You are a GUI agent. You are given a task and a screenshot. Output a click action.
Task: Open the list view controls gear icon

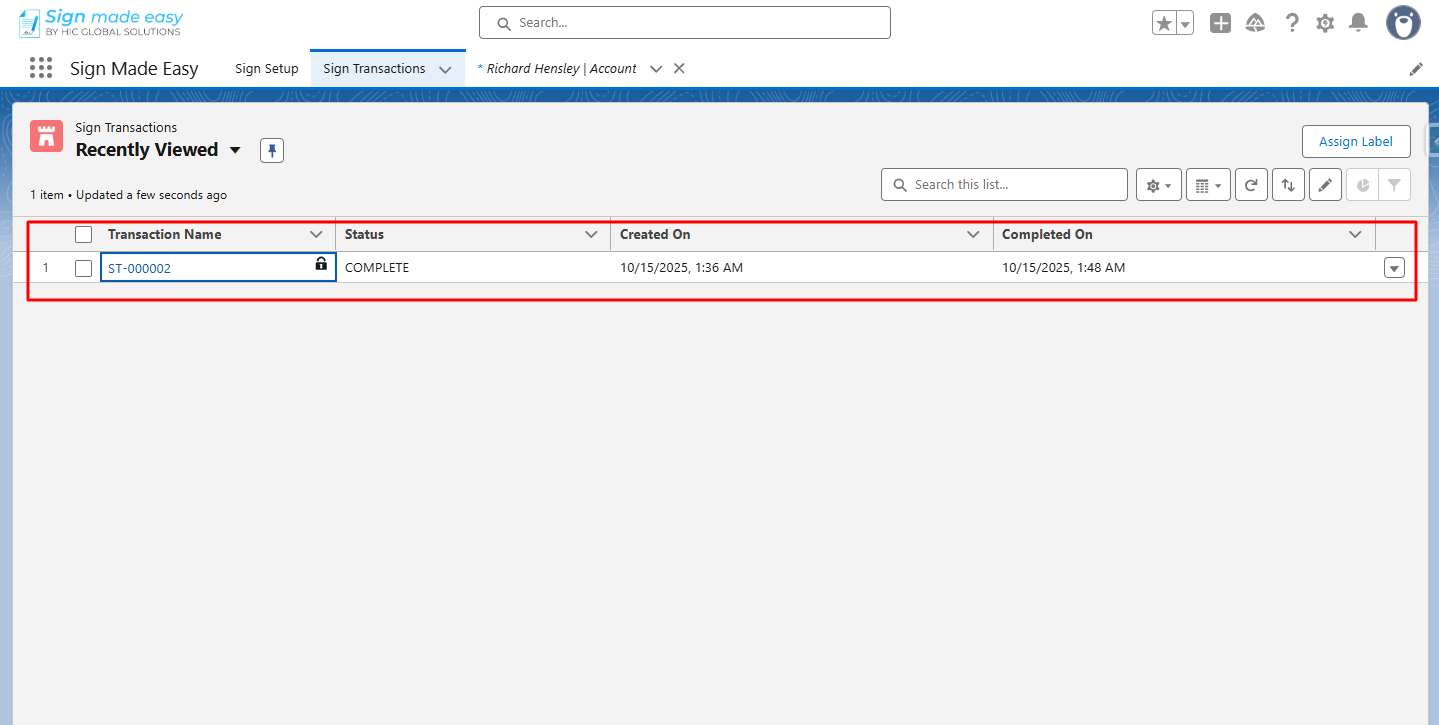(x=1157, y=184)
